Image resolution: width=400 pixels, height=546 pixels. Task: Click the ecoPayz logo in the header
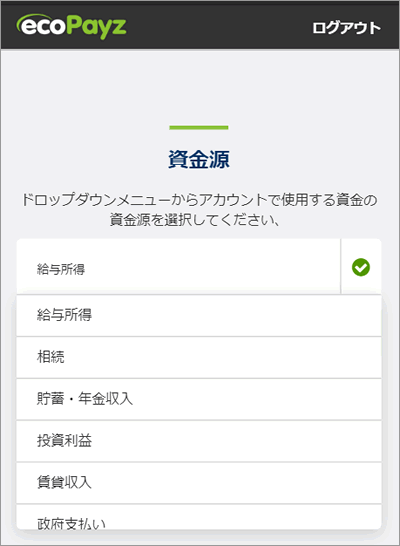pyautogui.click(x=71, y=26)
